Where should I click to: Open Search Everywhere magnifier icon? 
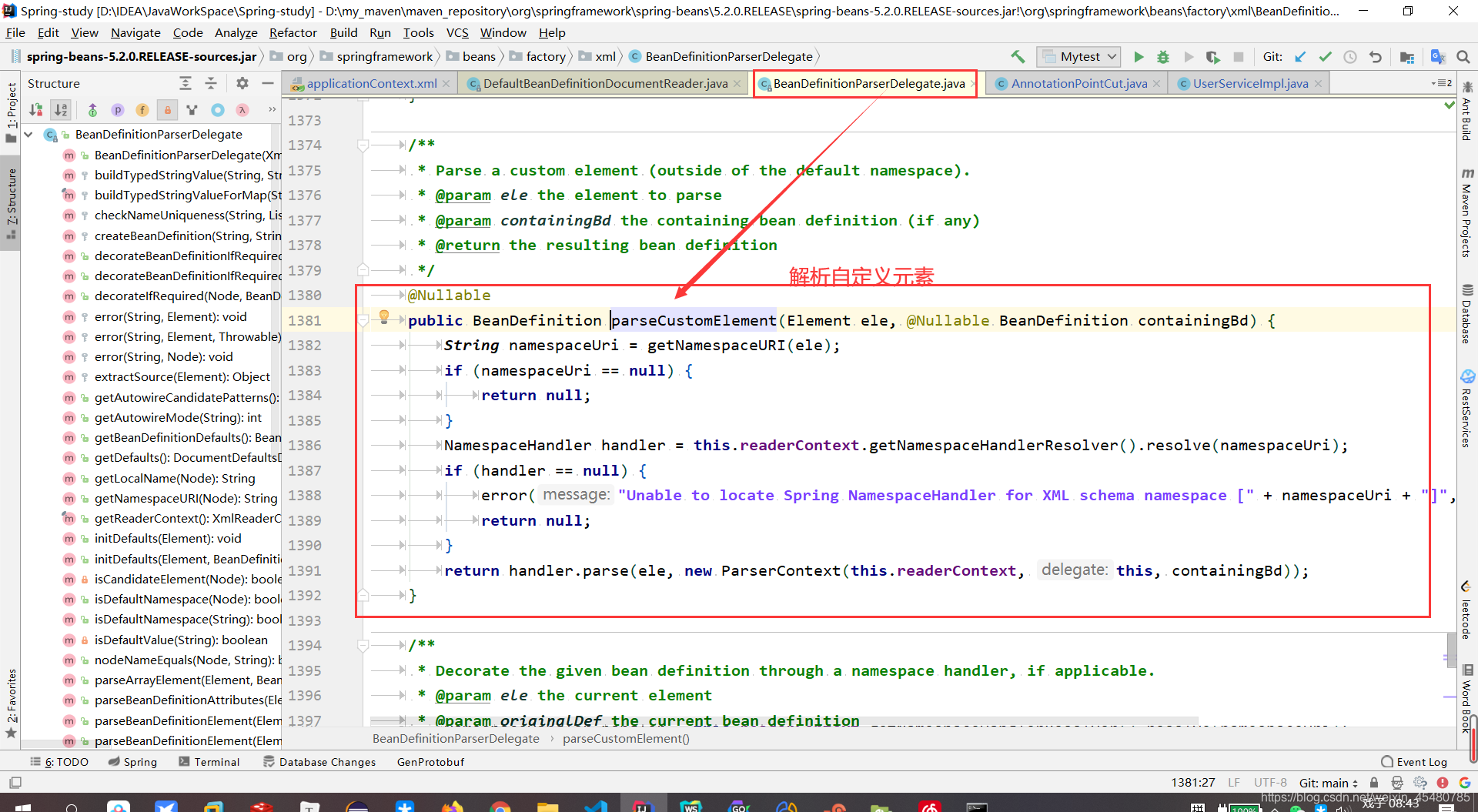point(1463,56)
